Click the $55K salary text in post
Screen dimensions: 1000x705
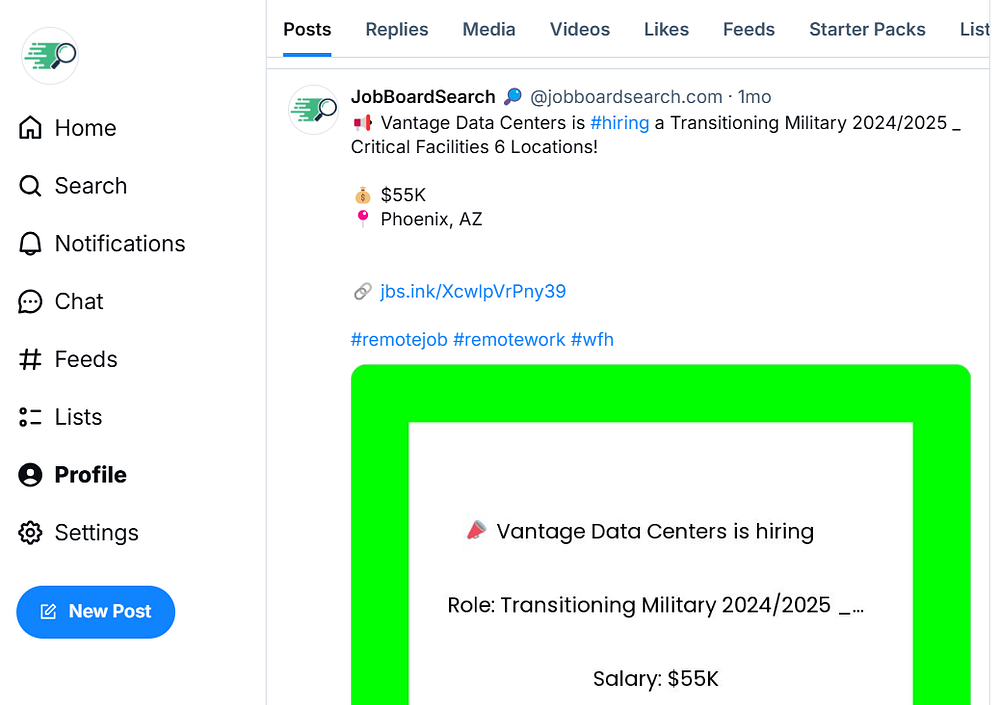click(403, 195)
